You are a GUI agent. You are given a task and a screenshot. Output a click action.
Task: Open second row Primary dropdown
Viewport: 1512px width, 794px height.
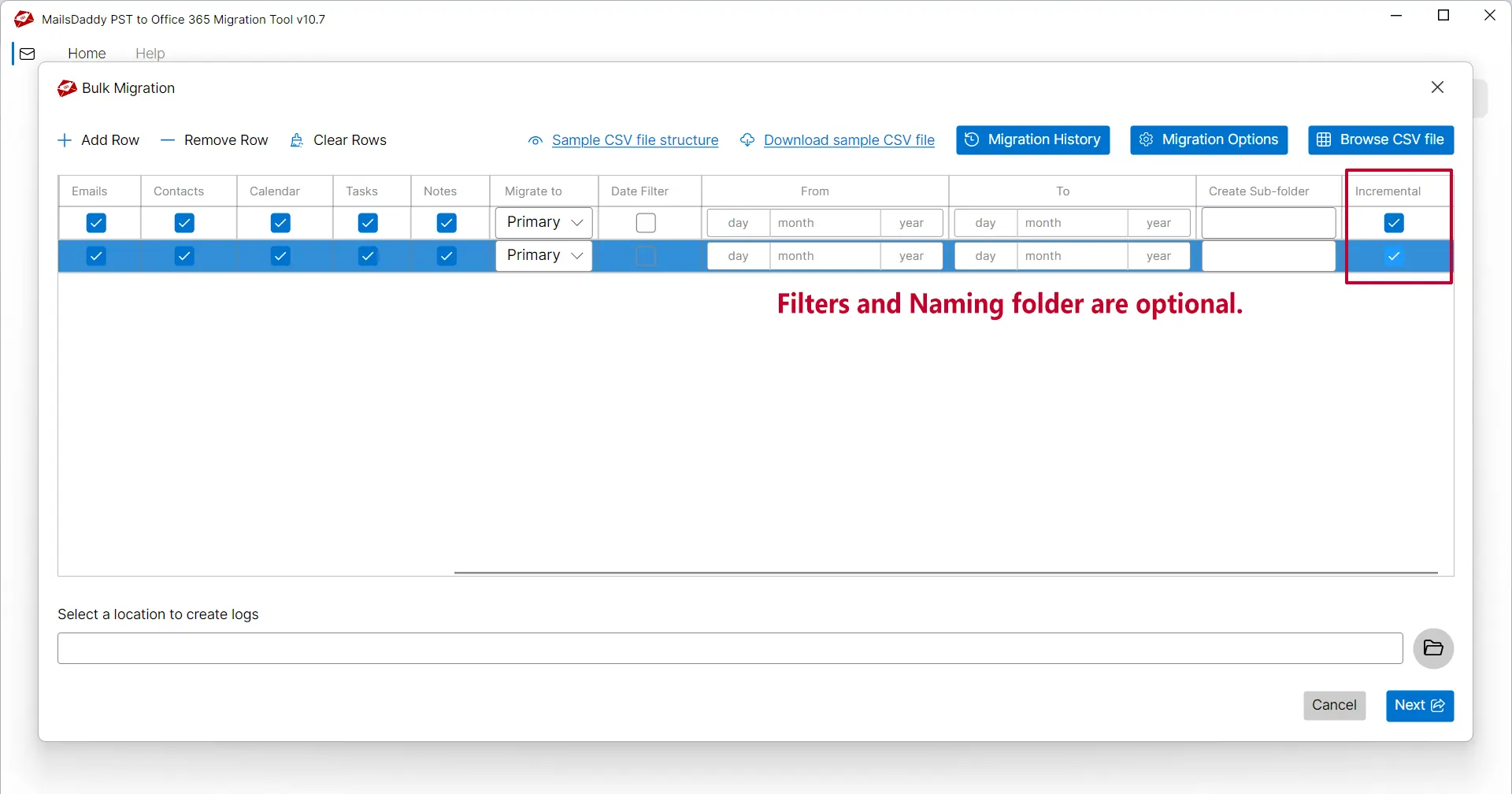tap(543, 256)
